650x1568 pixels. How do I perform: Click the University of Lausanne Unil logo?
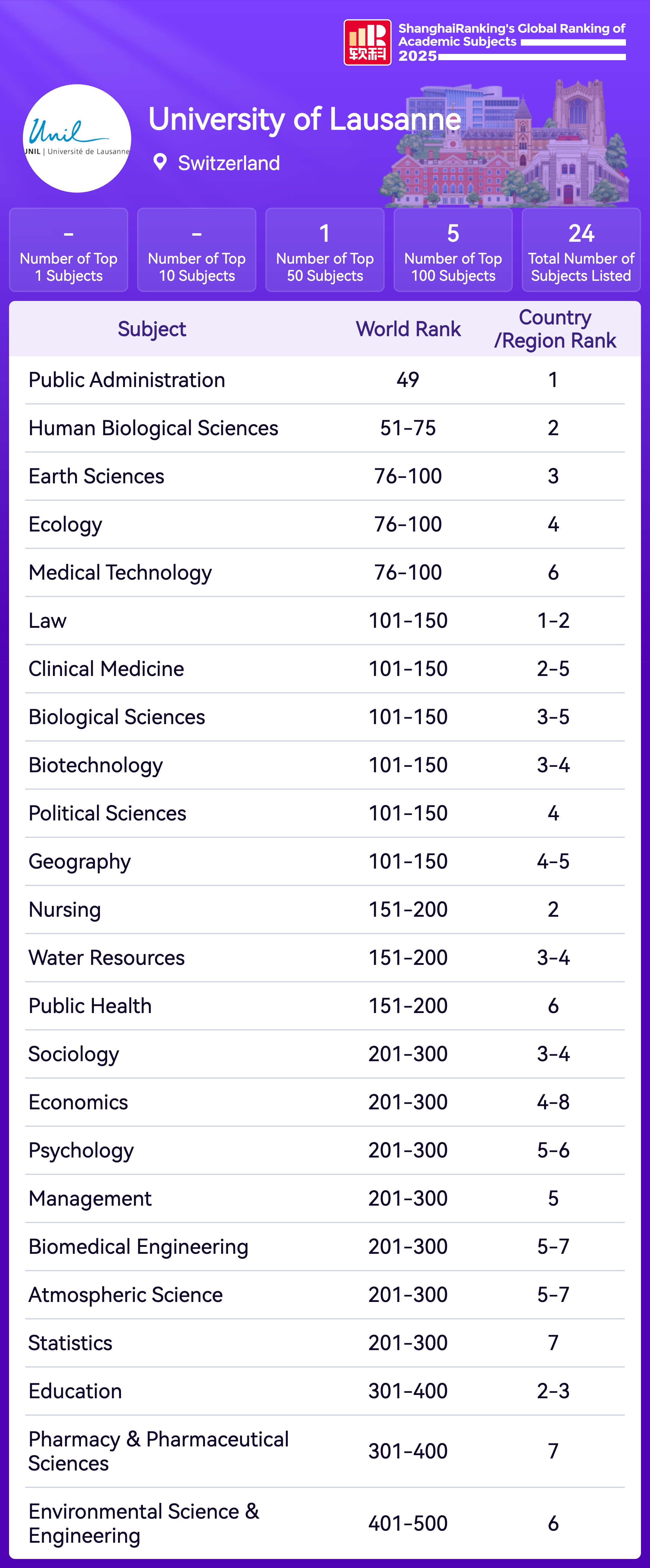(77, 139)
